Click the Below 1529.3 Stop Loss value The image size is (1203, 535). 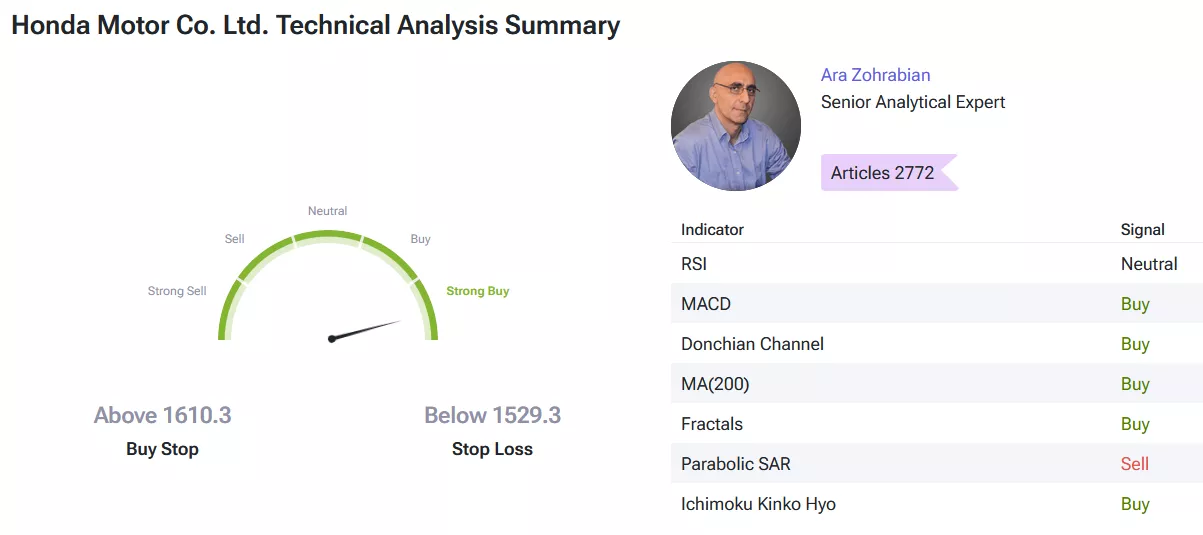[x=492, y=415]
